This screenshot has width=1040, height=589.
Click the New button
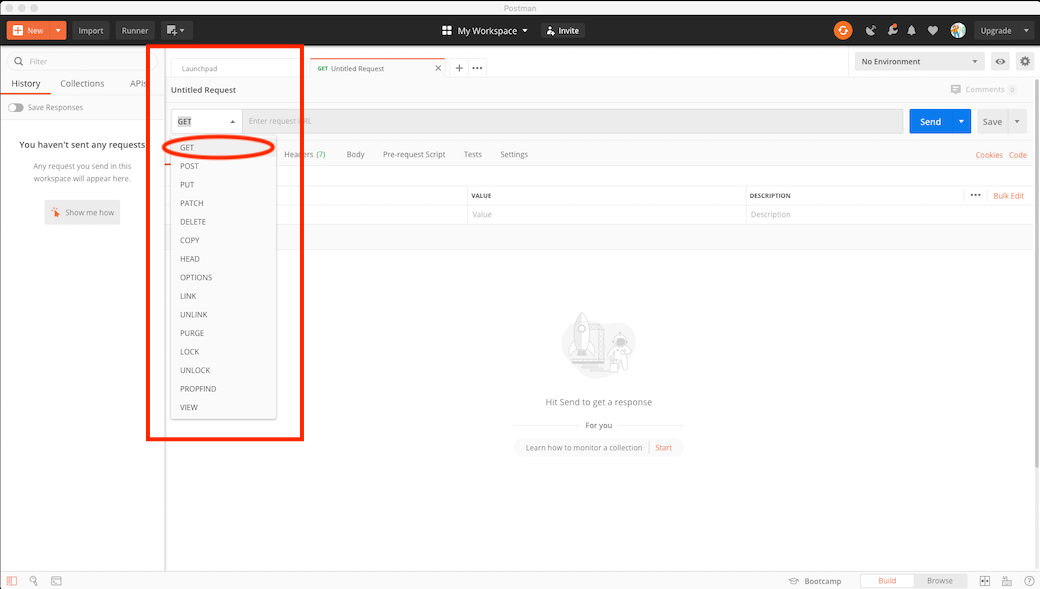(29, 31)
